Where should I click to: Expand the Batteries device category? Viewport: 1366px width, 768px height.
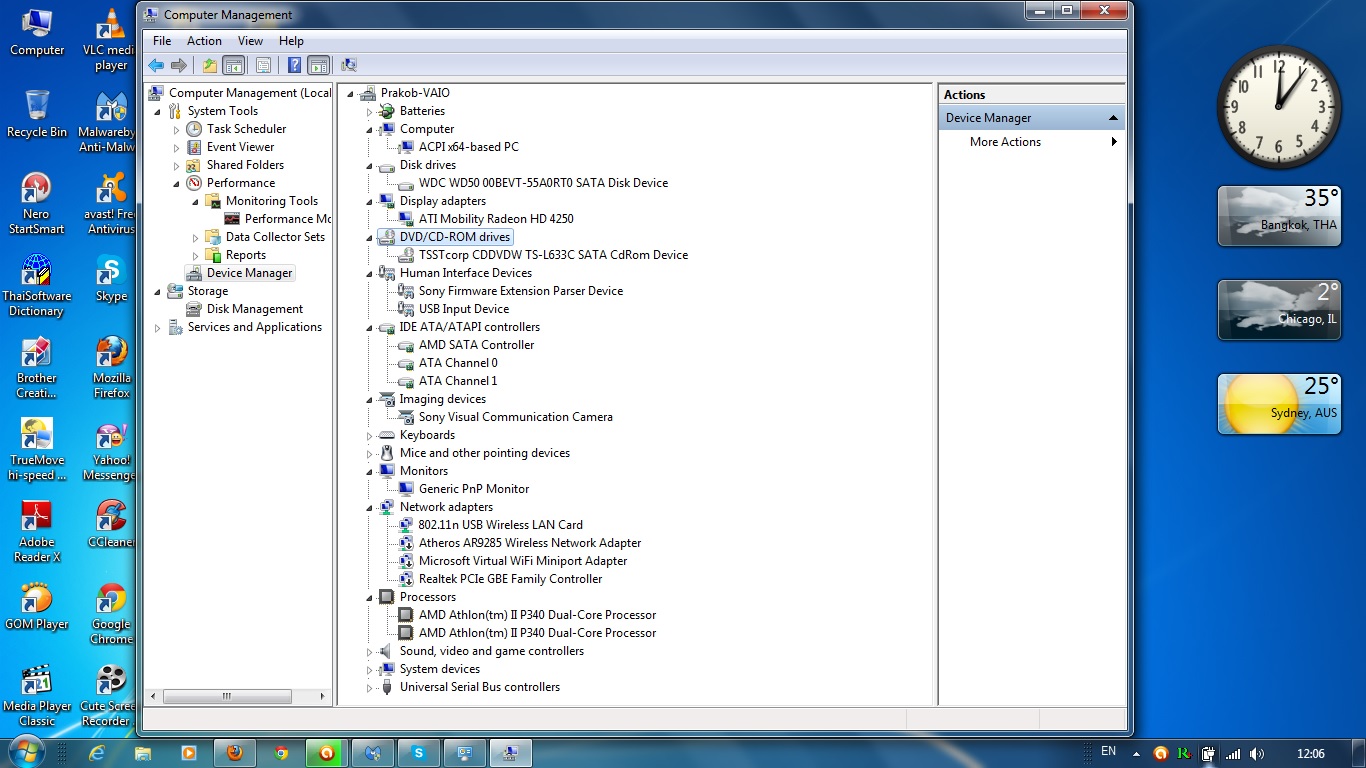click(x=369, y=111)
